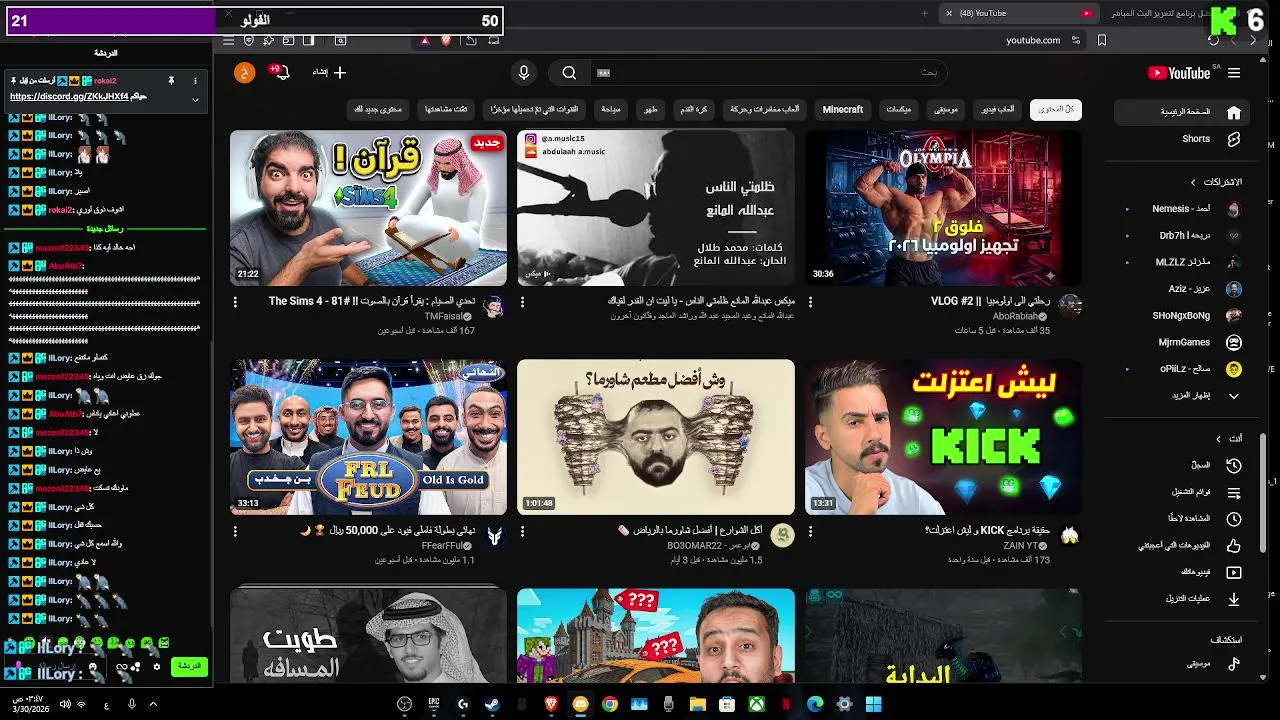Open chat settings gear icon

pos(156,666)
